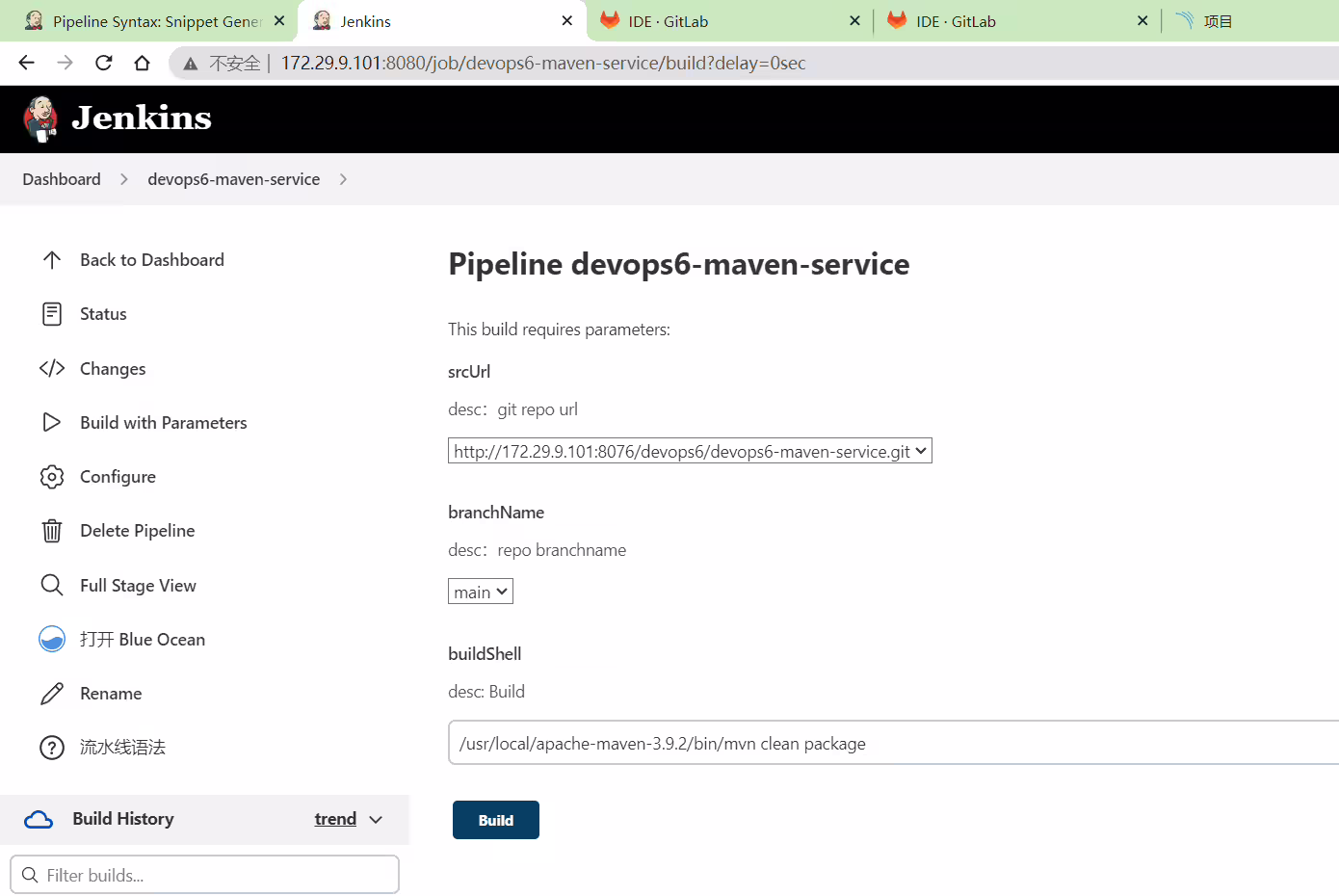Viewport: 1339px width, 896px height.
Task: Click the Rename pencil icon
Action: (52, 694)
